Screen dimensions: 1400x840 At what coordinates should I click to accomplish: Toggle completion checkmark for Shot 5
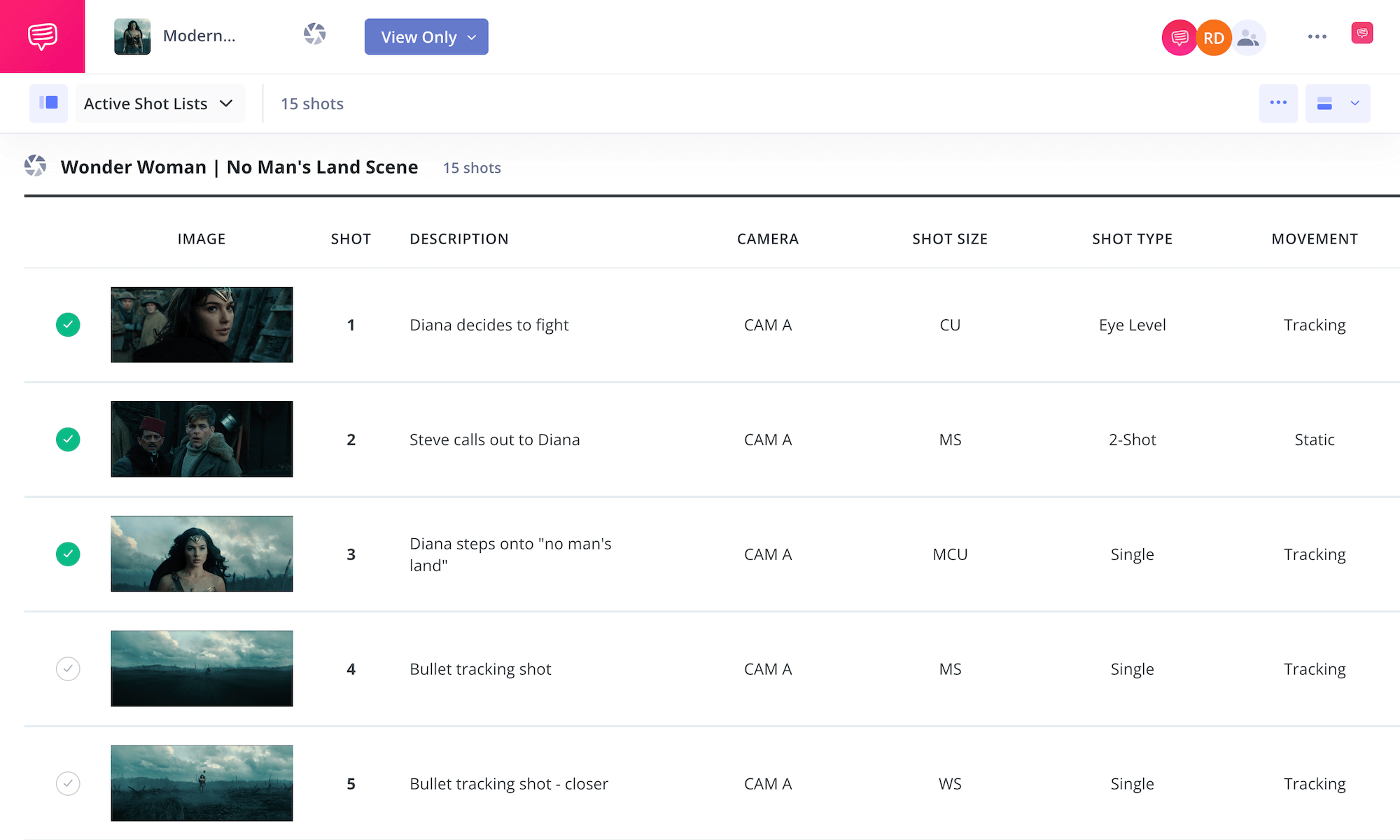click(68, 783)
